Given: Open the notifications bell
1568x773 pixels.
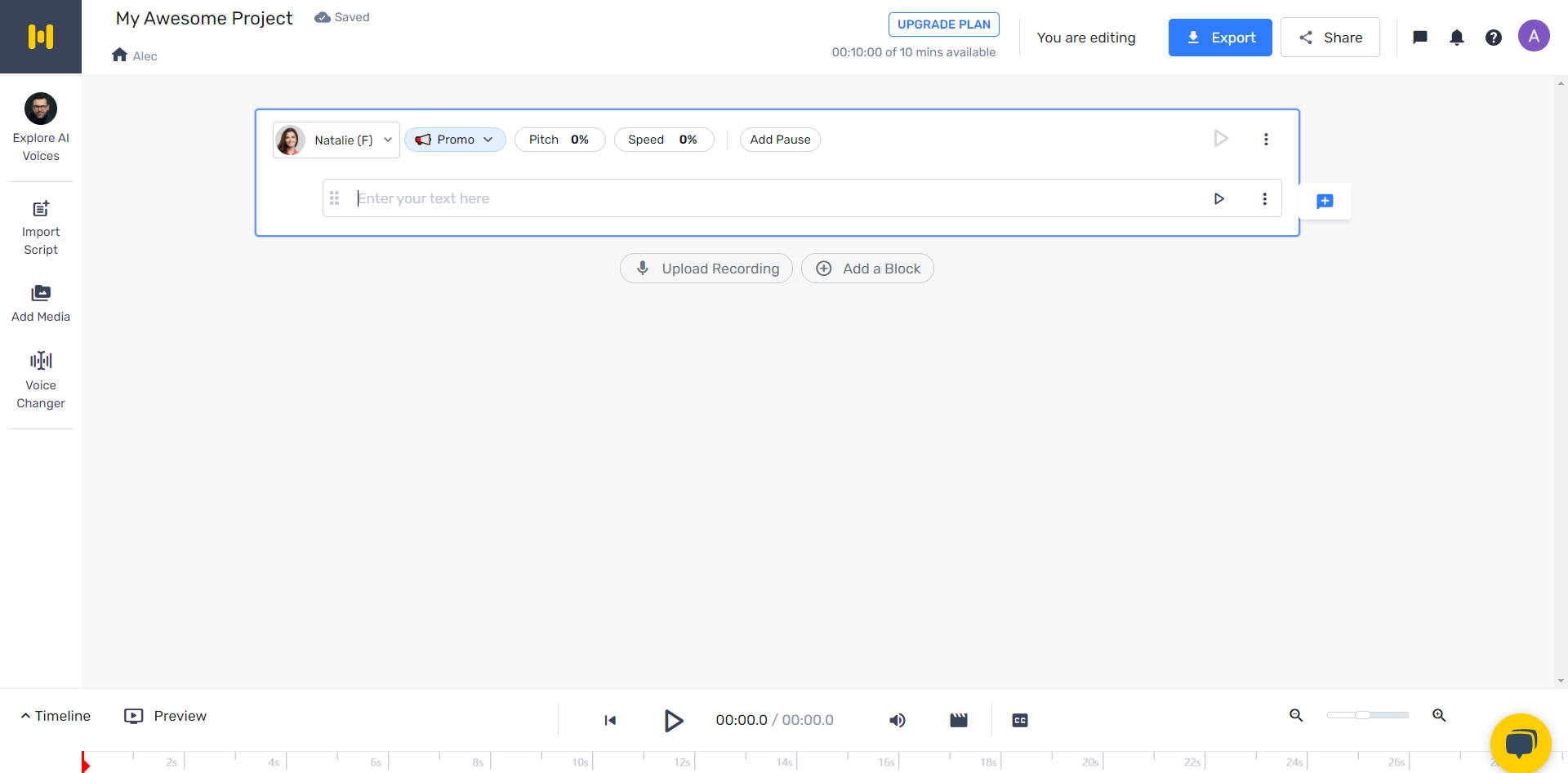Looking at the screenshot, I should [1457, 37].
